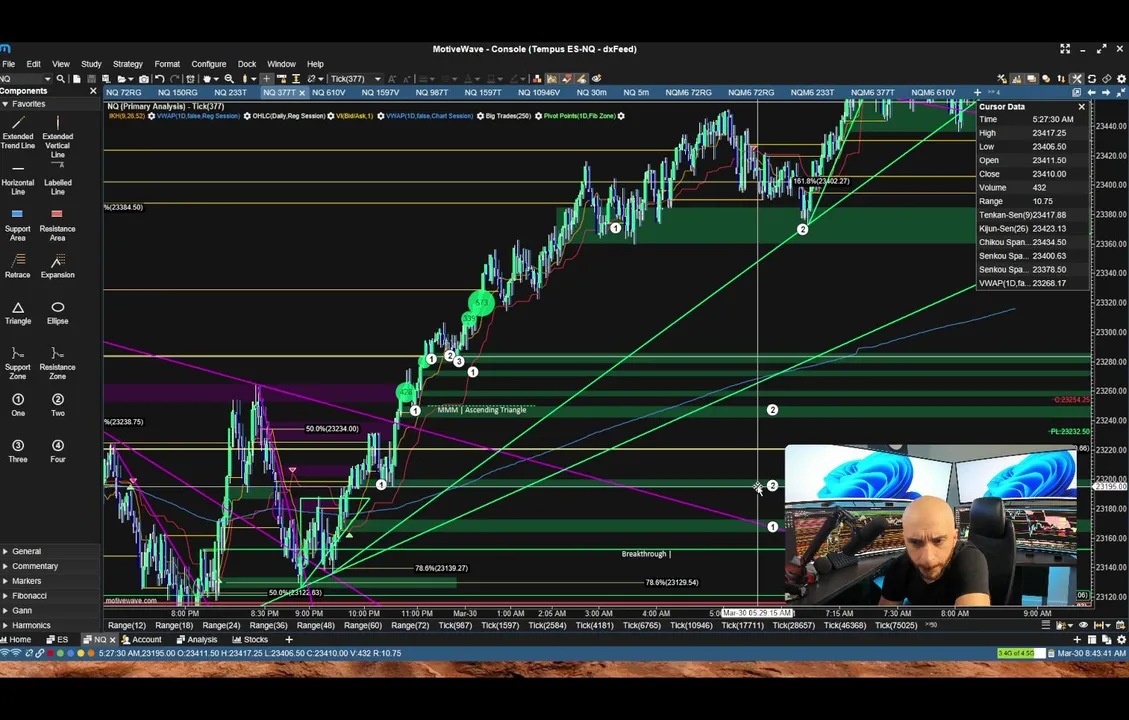Switch bar size to Tick(987)
The image size is (1129, 720).
pyautogui.click(x=455, y=625)
